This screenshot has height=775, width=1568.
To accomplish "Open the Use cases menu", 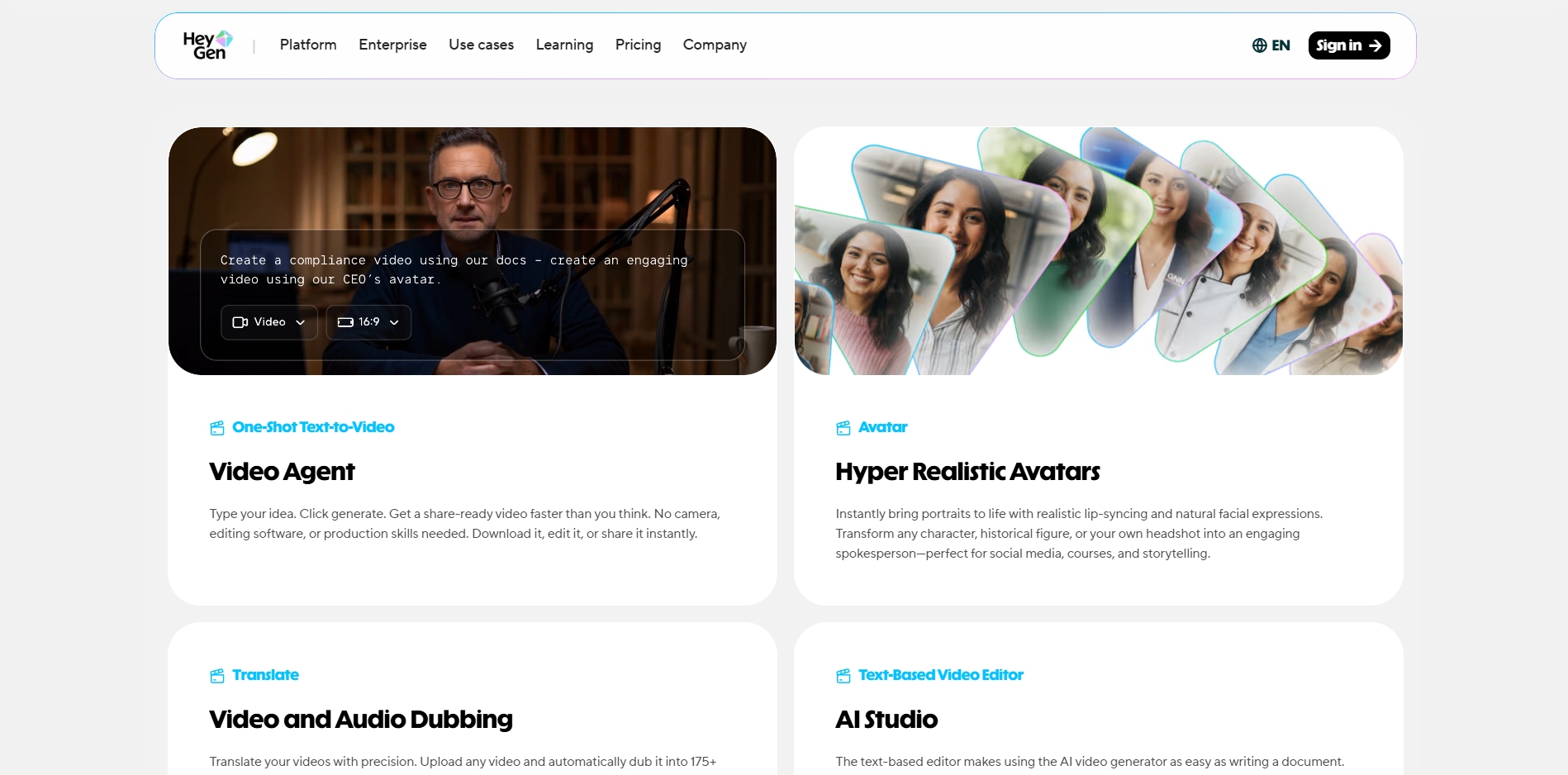I will [x=481, y=45].
